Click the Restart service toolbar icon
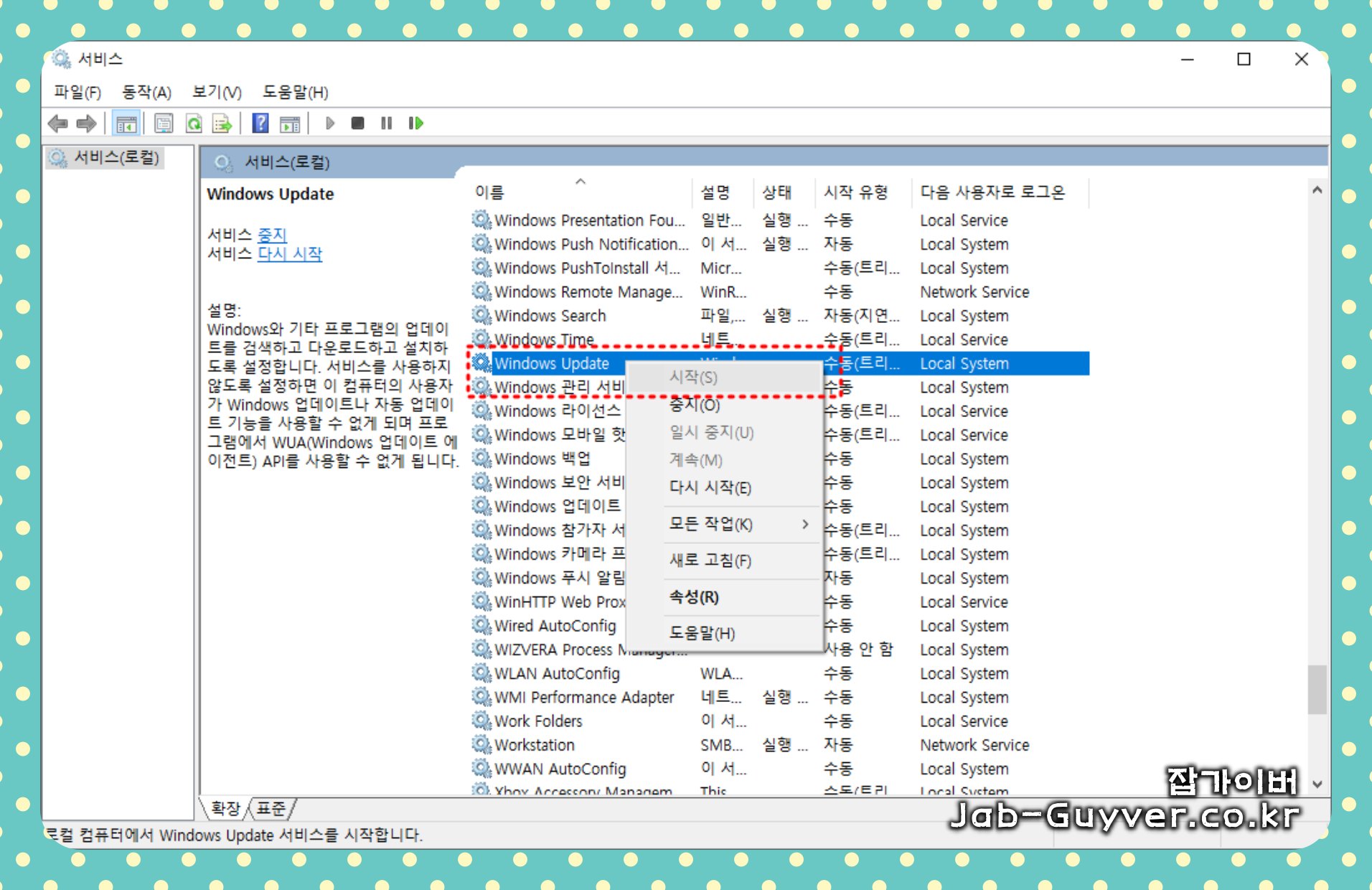This screenshot has height=890, width=1372. pyautogui.click(x=416, y=123)
